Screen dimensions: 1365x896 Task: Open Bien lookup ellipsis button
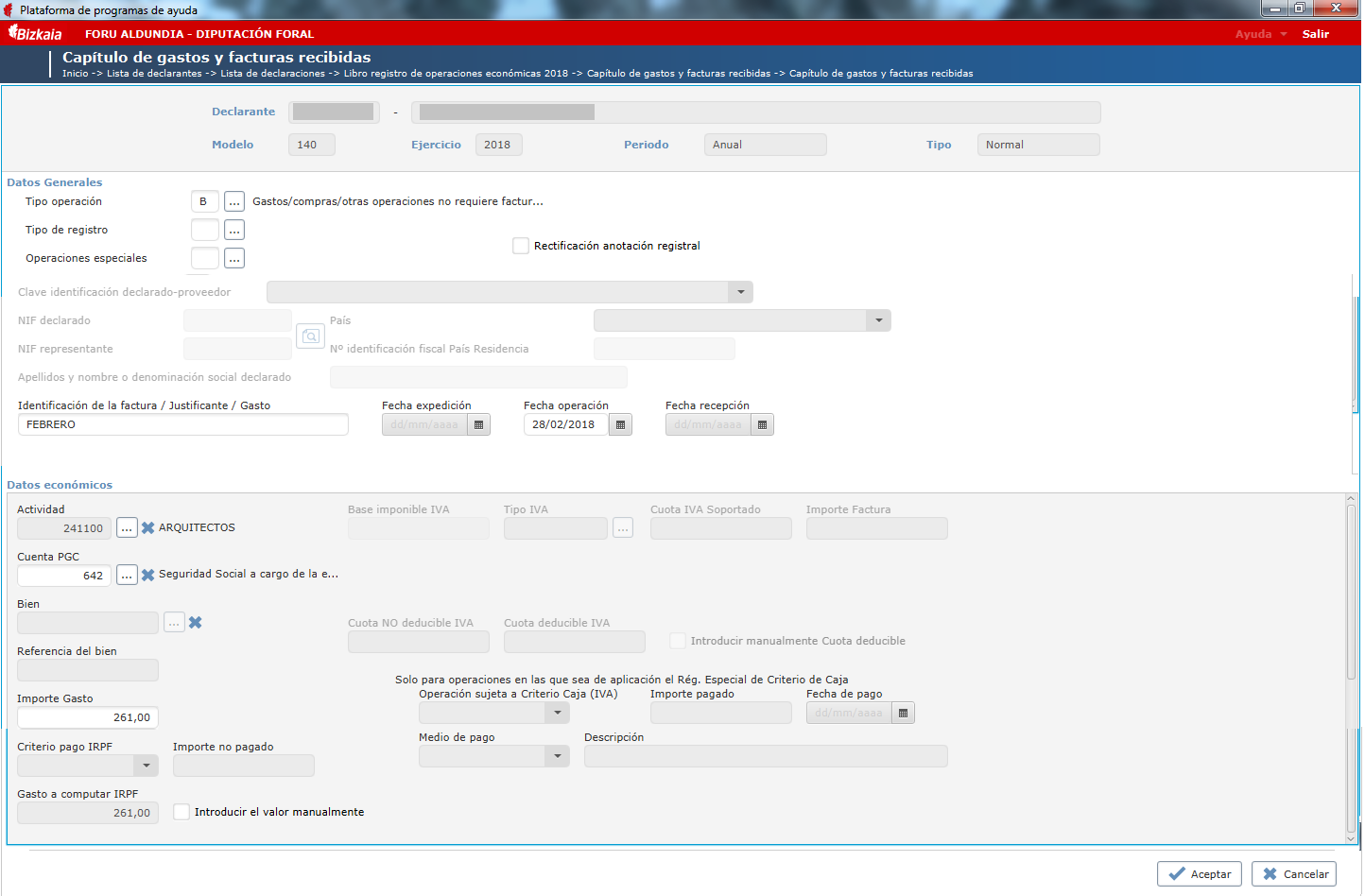tap(174, 622)
